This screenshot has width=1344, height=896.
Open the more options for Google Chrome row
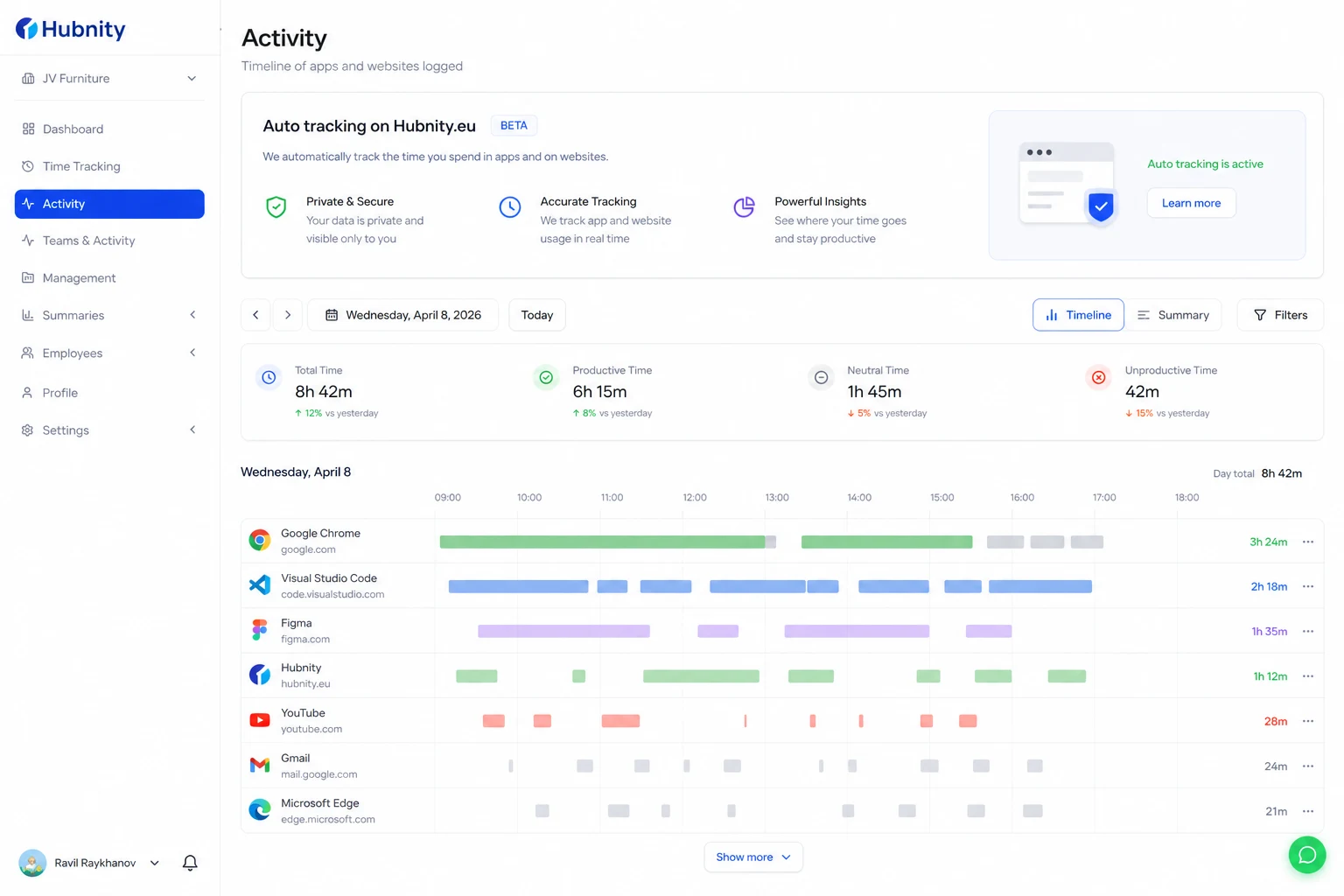[x=1308, y=542]
